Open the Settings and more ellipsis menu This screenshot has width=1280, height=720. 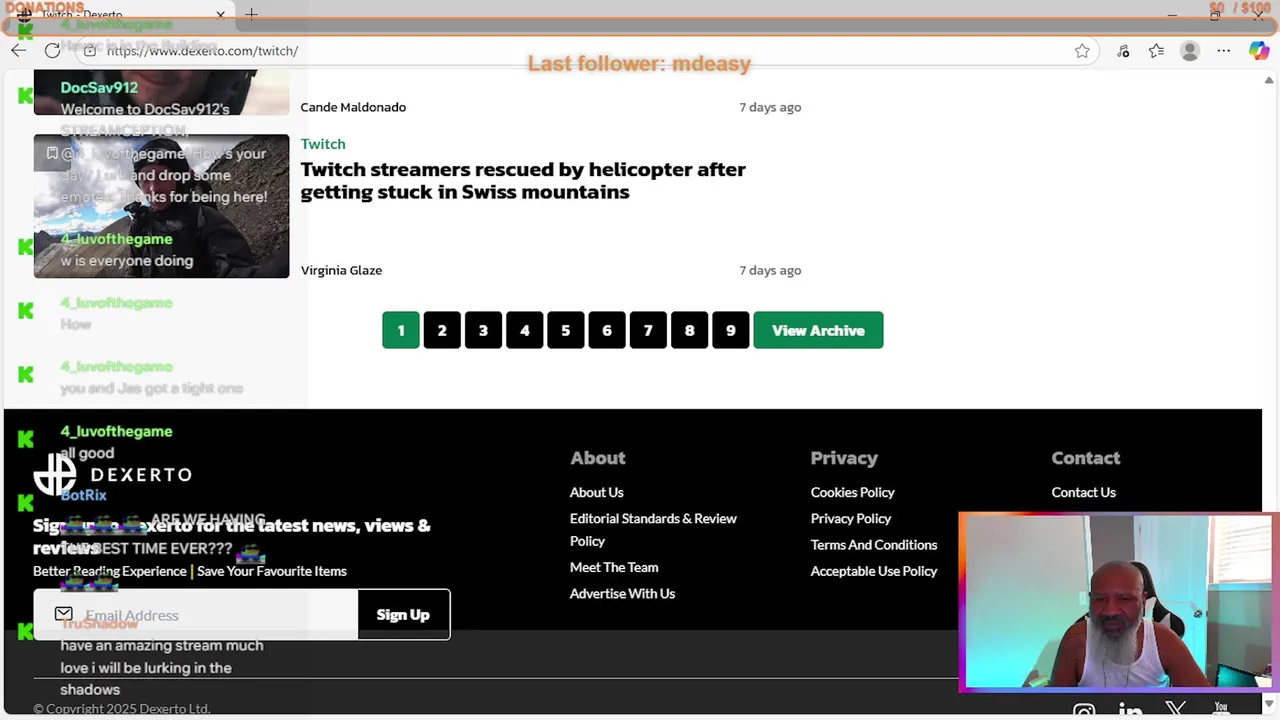click(x=1224, y=51)
